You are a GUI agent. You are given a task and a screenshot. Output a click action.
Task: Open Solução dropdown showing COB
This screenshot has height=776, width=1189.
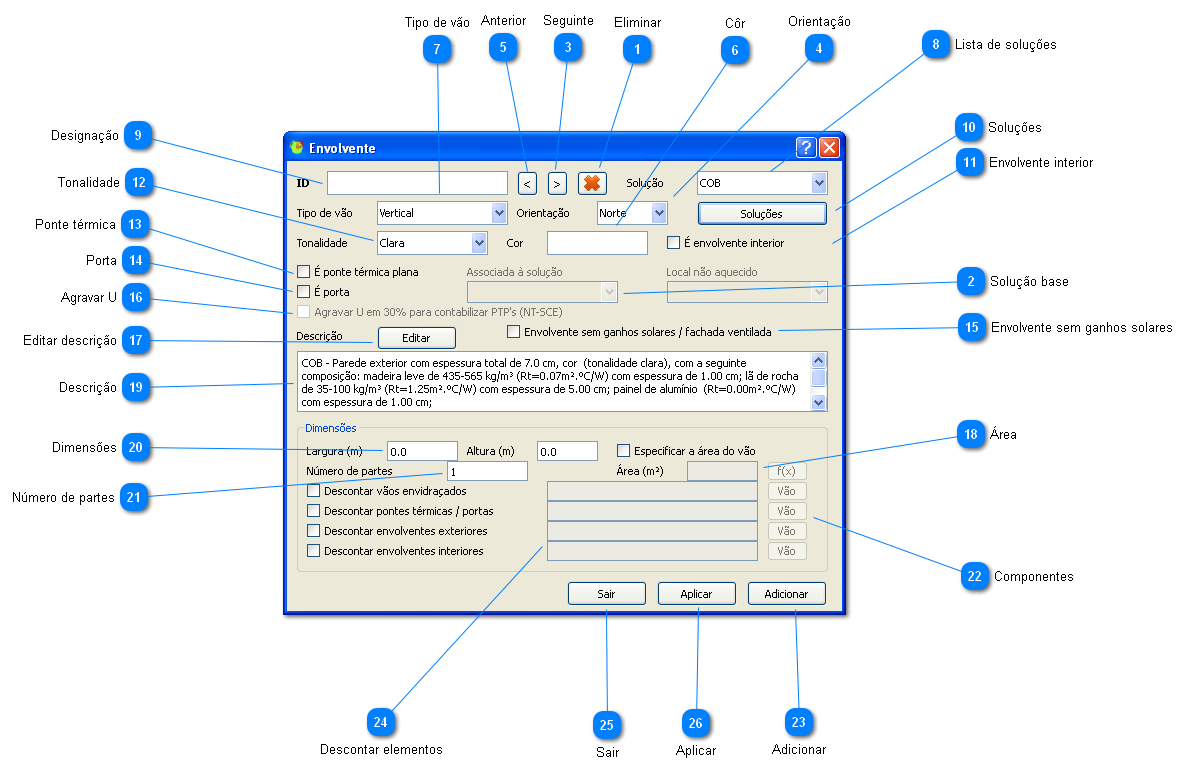[819, 183]
